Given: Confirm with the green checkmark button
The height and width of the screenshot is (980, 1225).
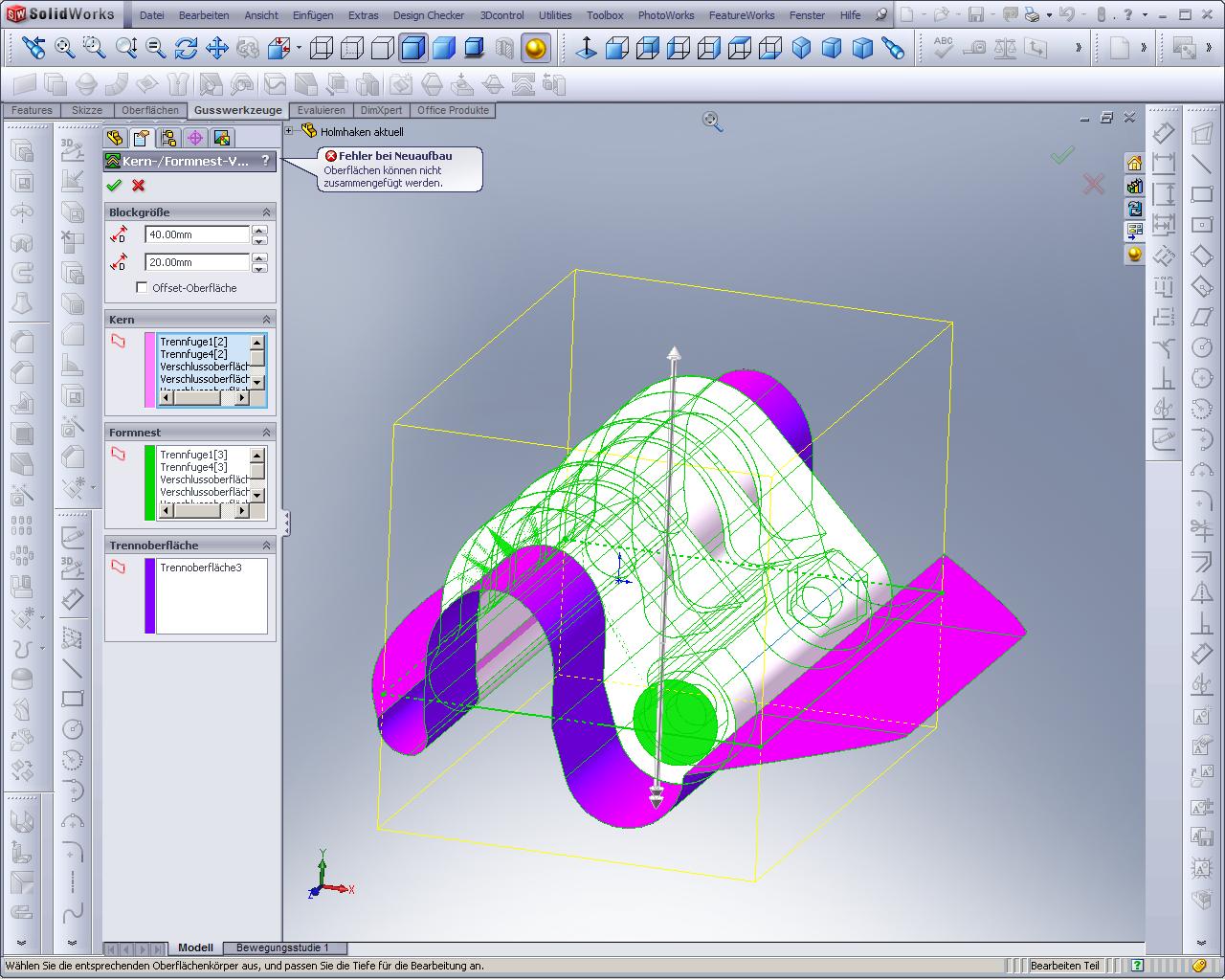Looking at the screenshot, I should [x=115, y=186].
